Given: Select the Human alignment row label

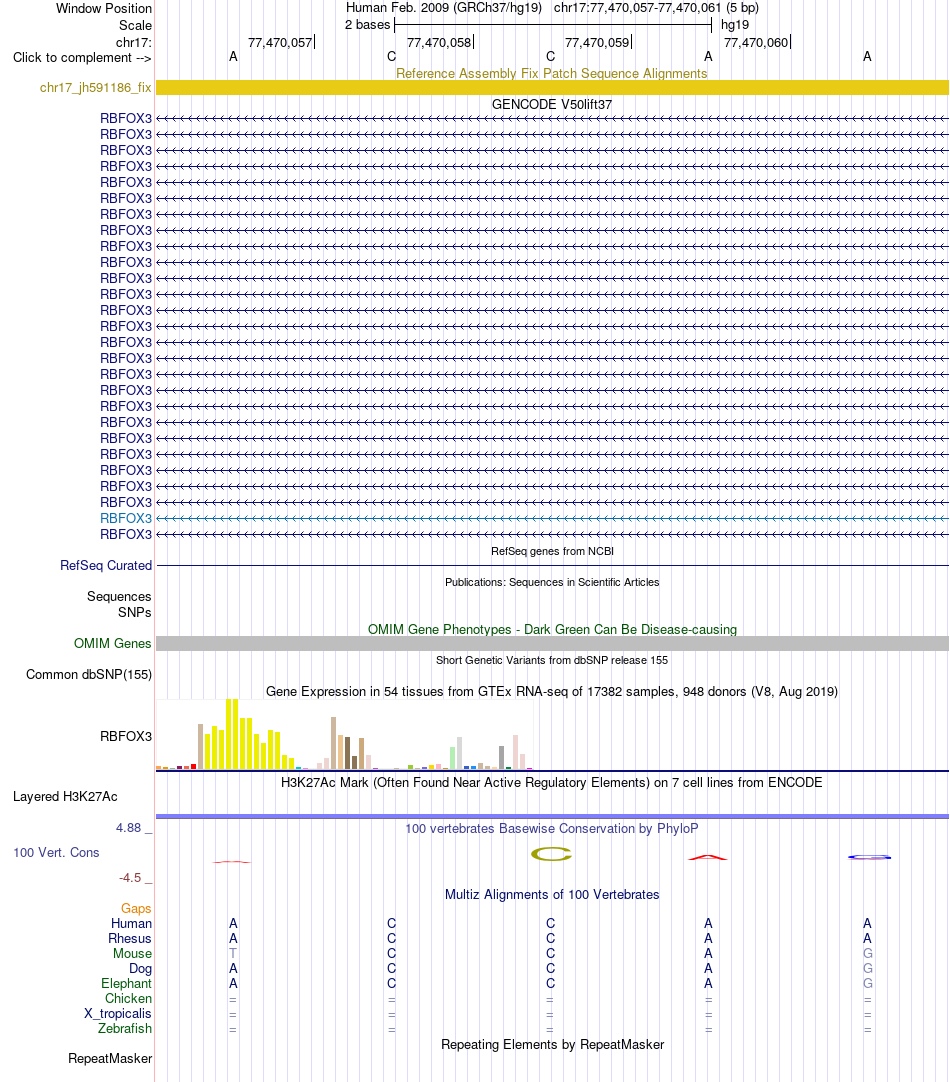Looking at the screenshot, I should [131, 923].
